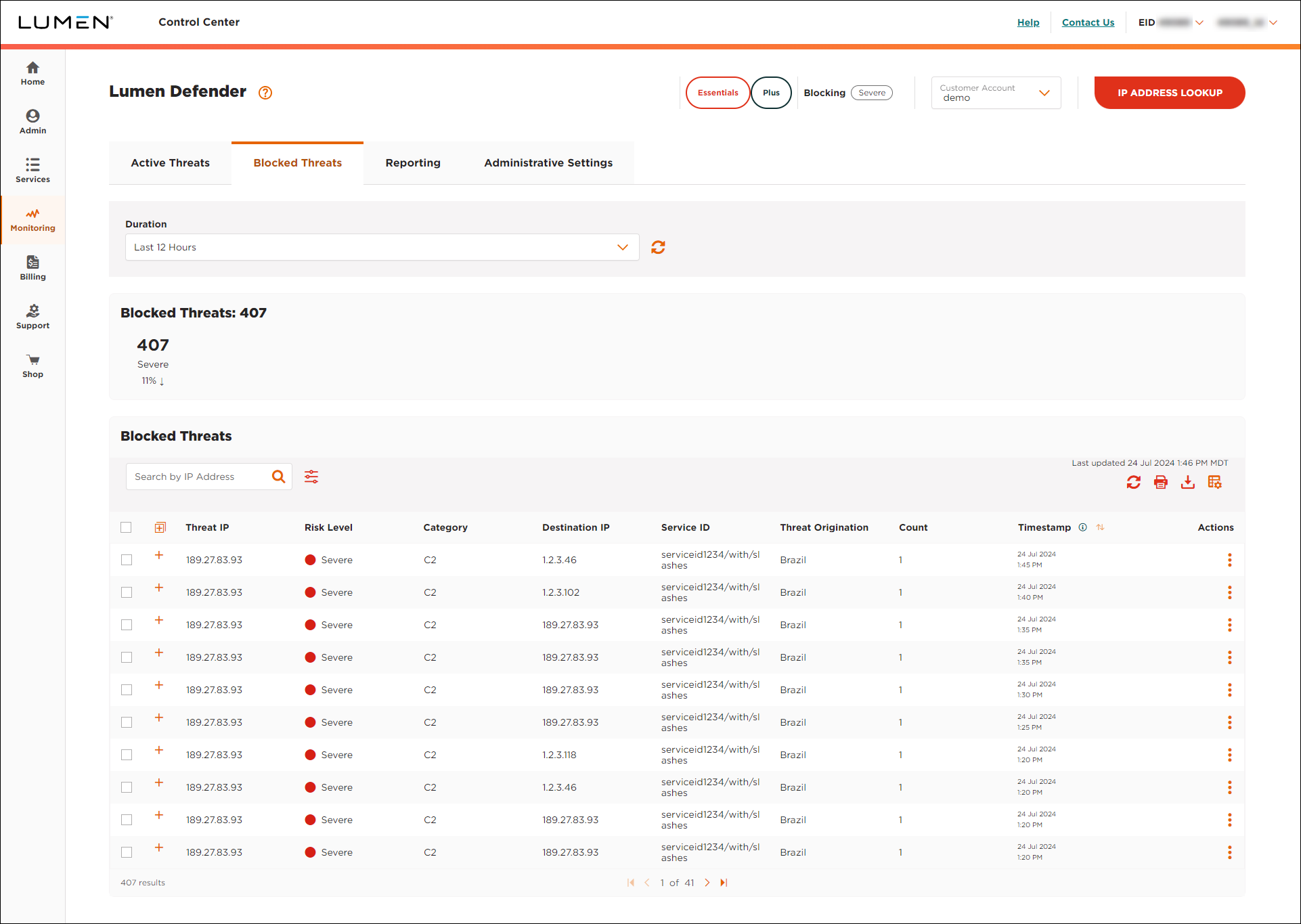The width and height of the screenshot is (1301, 924).
Task: Expand row with destination 1.2.3.102
Action: [159, 588]
